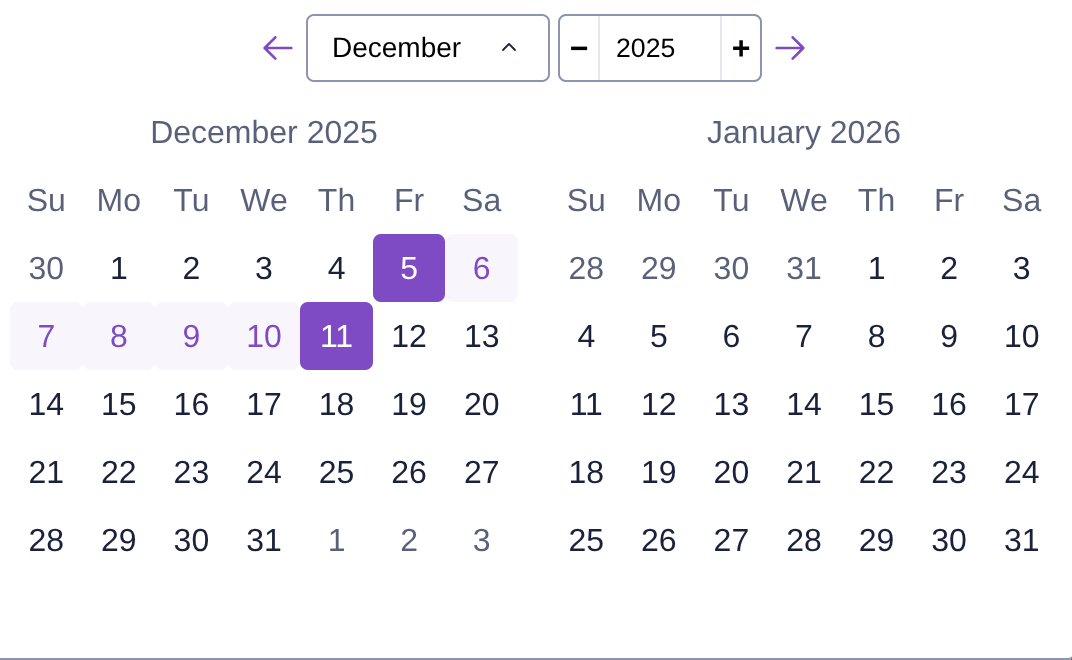Viewport: 1072px width, 660px height.
Task: Go to next month using right arrow
Action: point(790,48)
